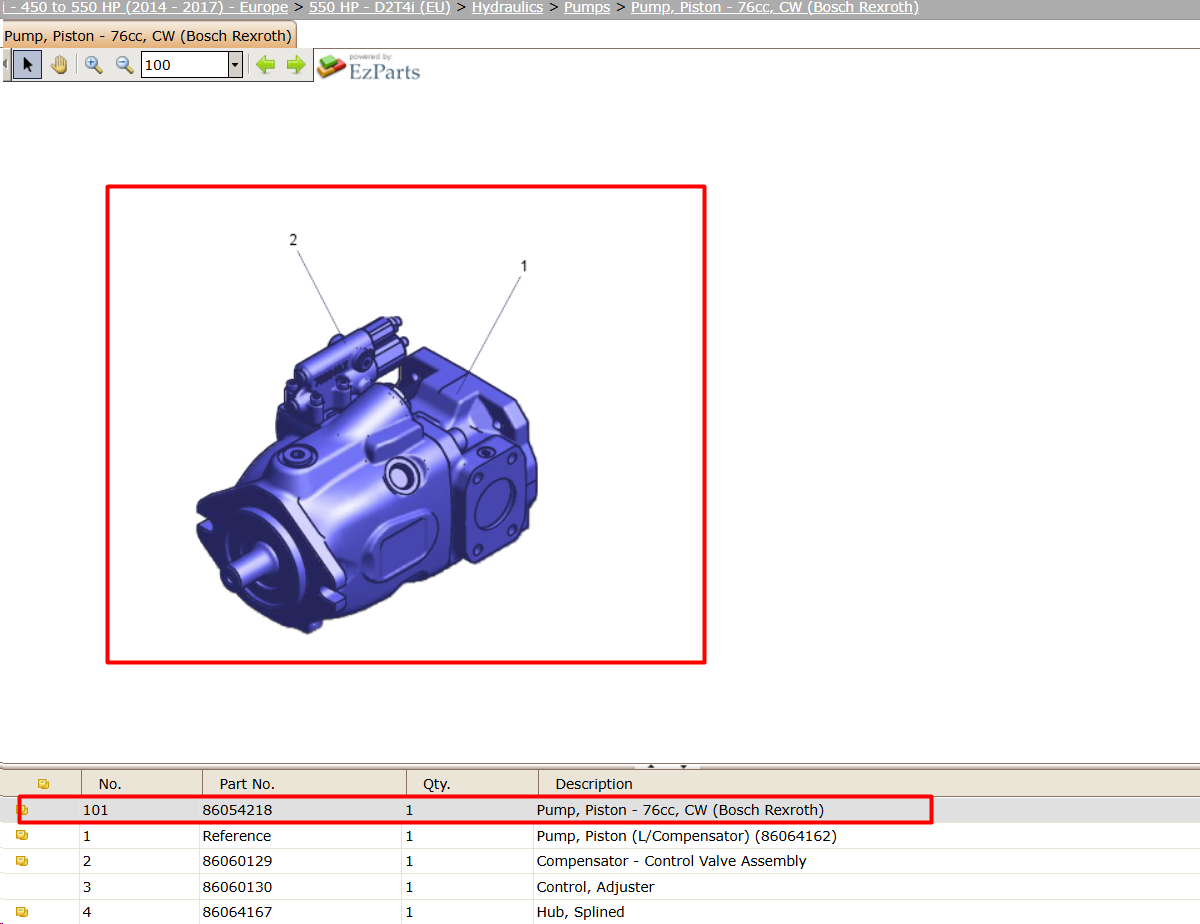Select callout number 2 on the diagram
This screenshot has width=1200, height=924.
coord(293,240)
